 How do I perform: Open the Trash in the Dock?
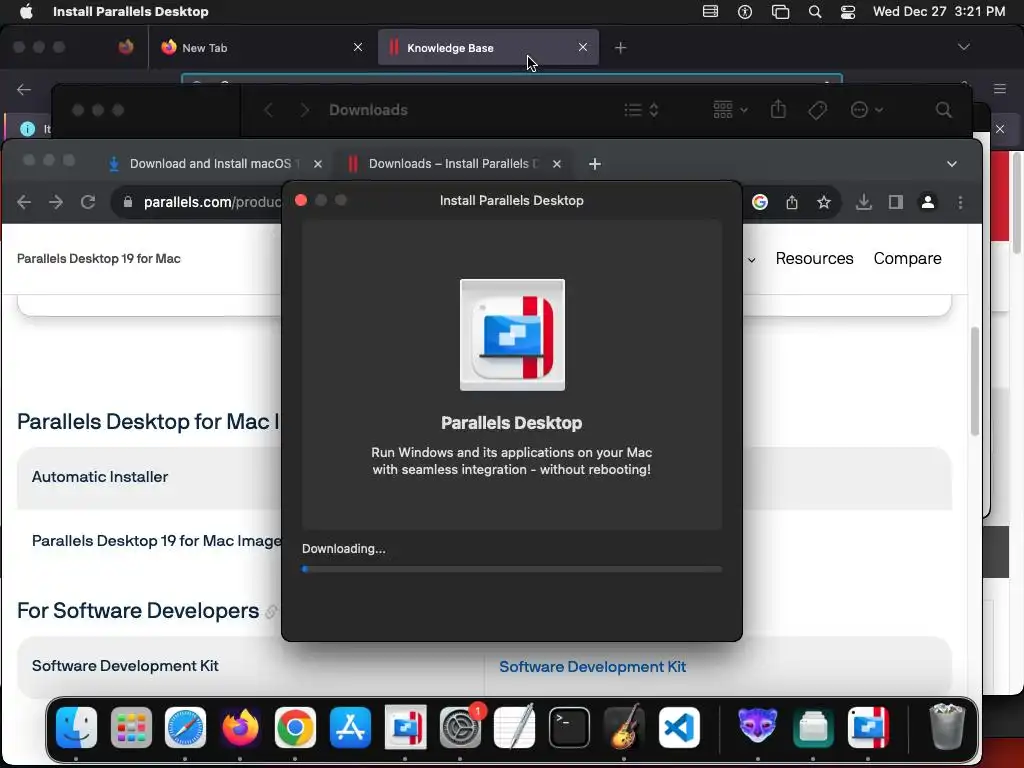[947, 728]
